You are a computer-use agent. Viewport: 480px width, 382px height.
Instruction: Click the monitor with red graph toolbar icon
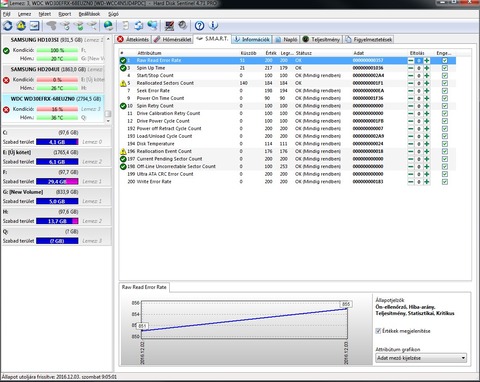169,26
